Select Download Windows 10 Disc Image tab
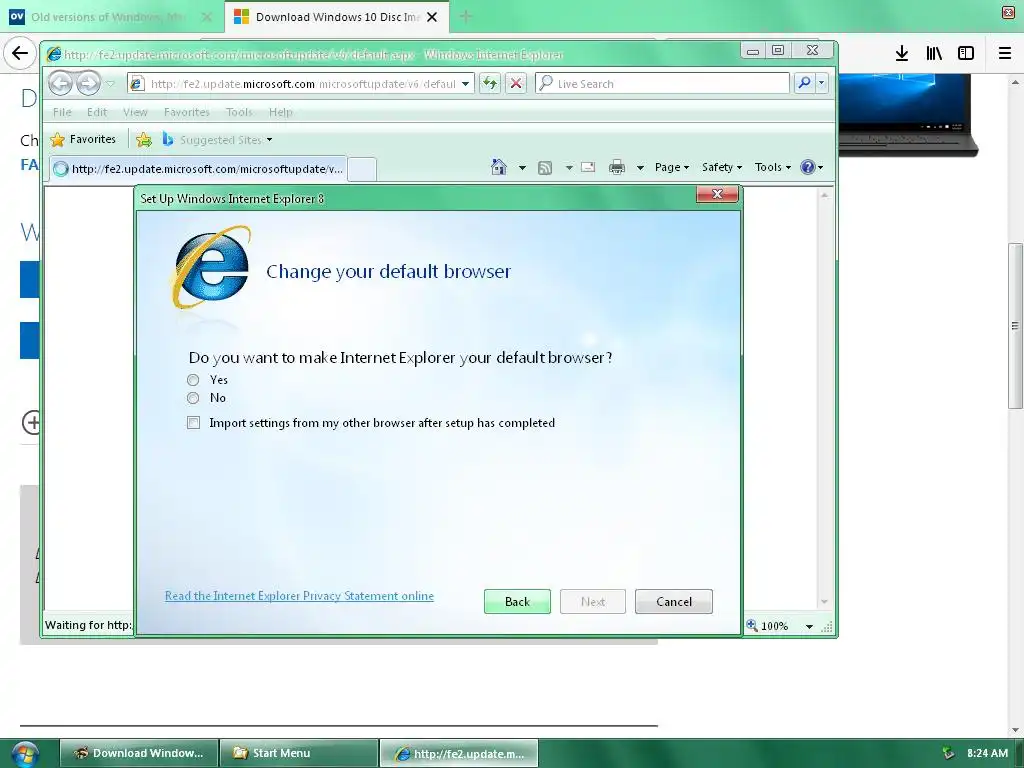 tap(336, 17)
